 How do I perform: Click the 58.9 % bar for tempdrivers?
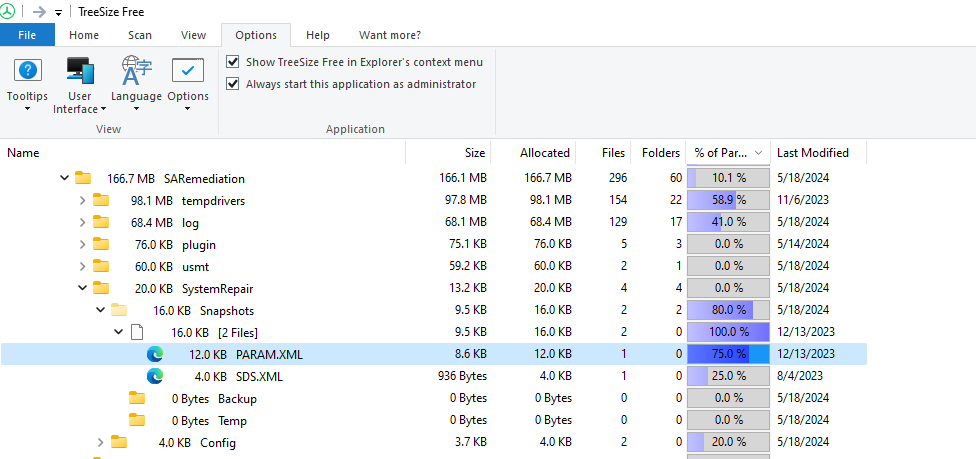pyautogui.click(x=728, y=200)
